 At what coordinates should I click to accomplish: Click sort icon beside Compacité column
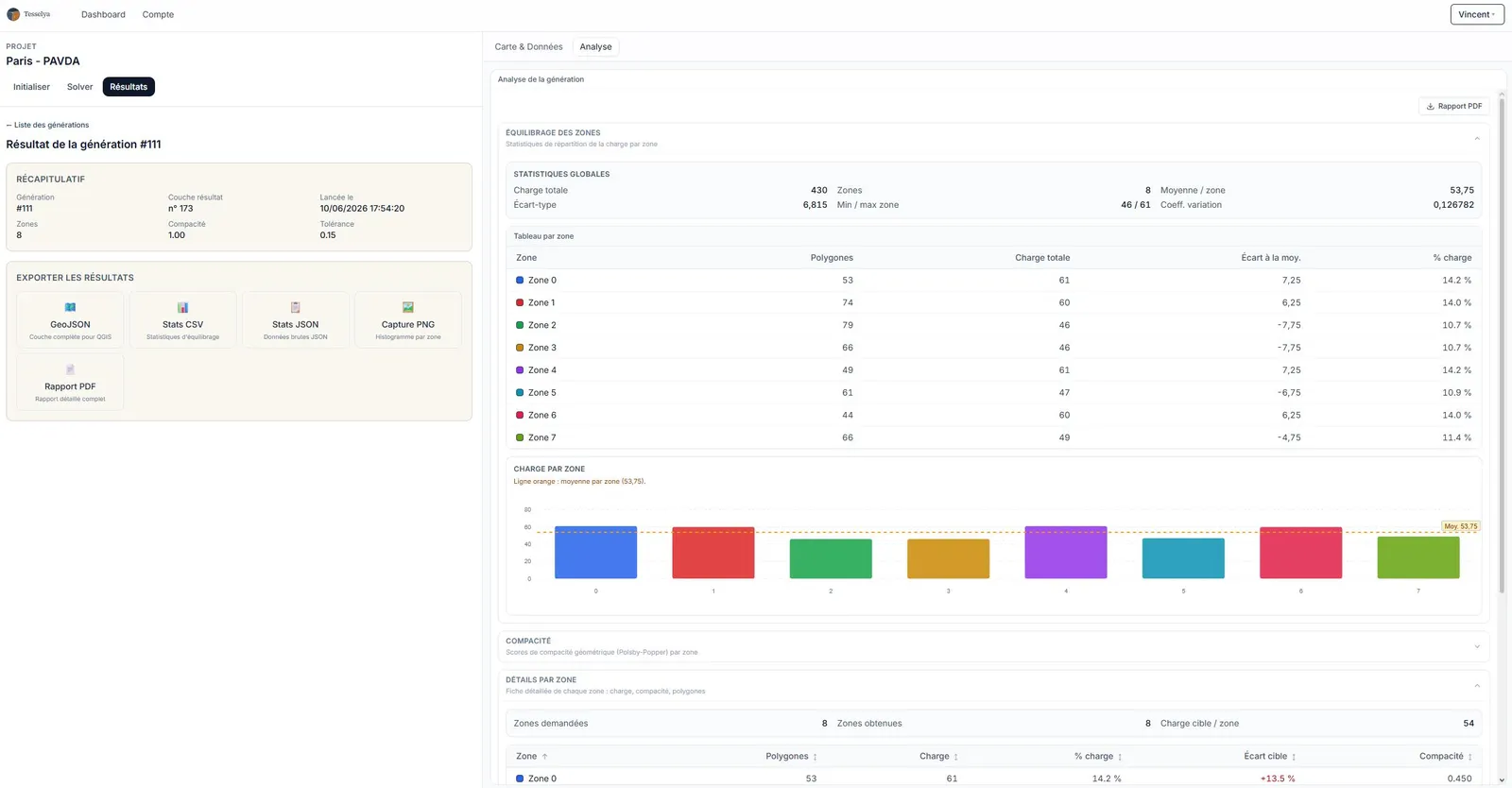[1469, 757]
